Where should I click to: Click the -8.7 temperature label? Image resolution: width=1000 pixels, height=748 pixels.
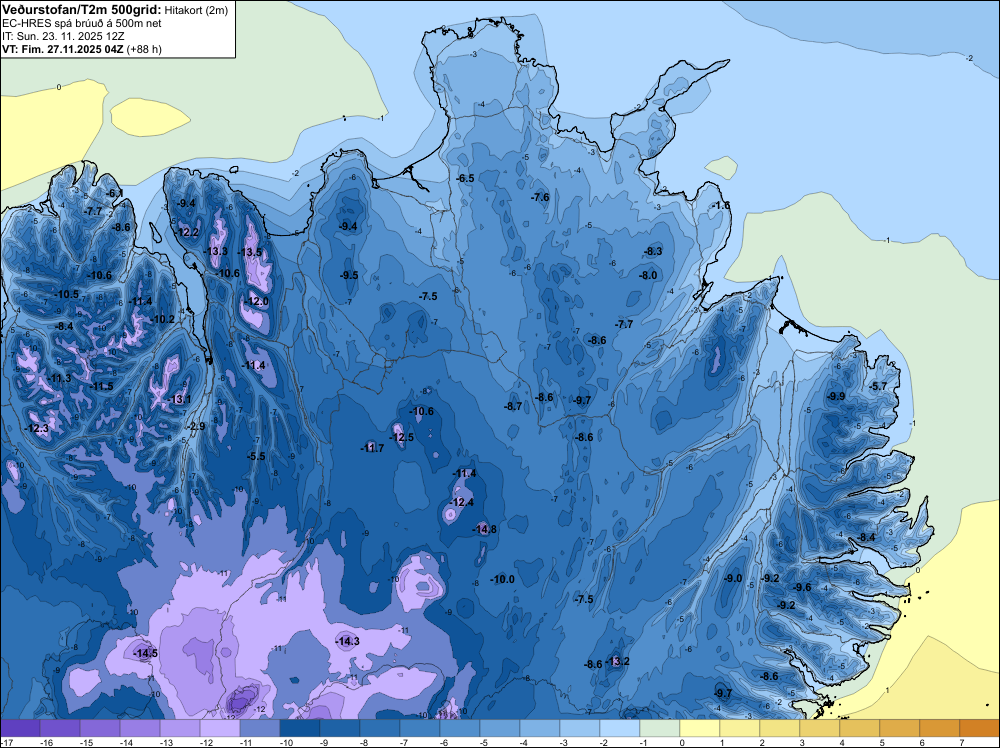(x=513, y=406)
